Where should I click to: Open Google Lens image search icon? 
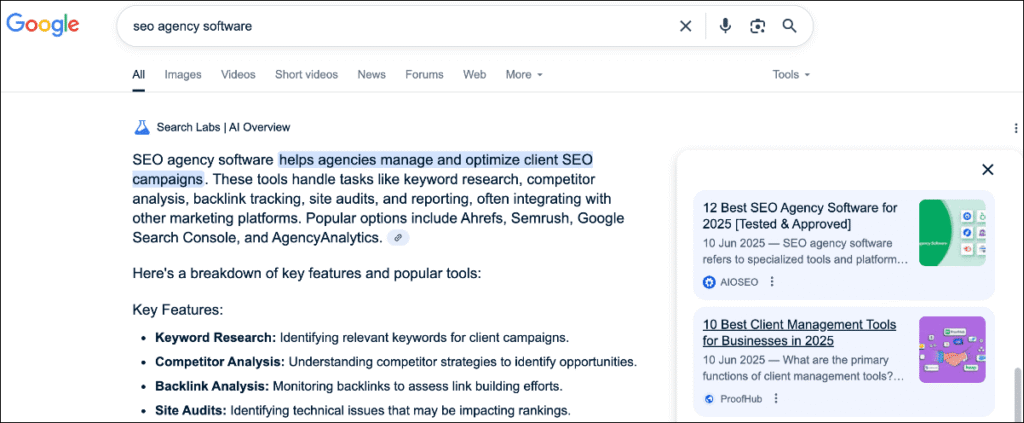[757, 26]
